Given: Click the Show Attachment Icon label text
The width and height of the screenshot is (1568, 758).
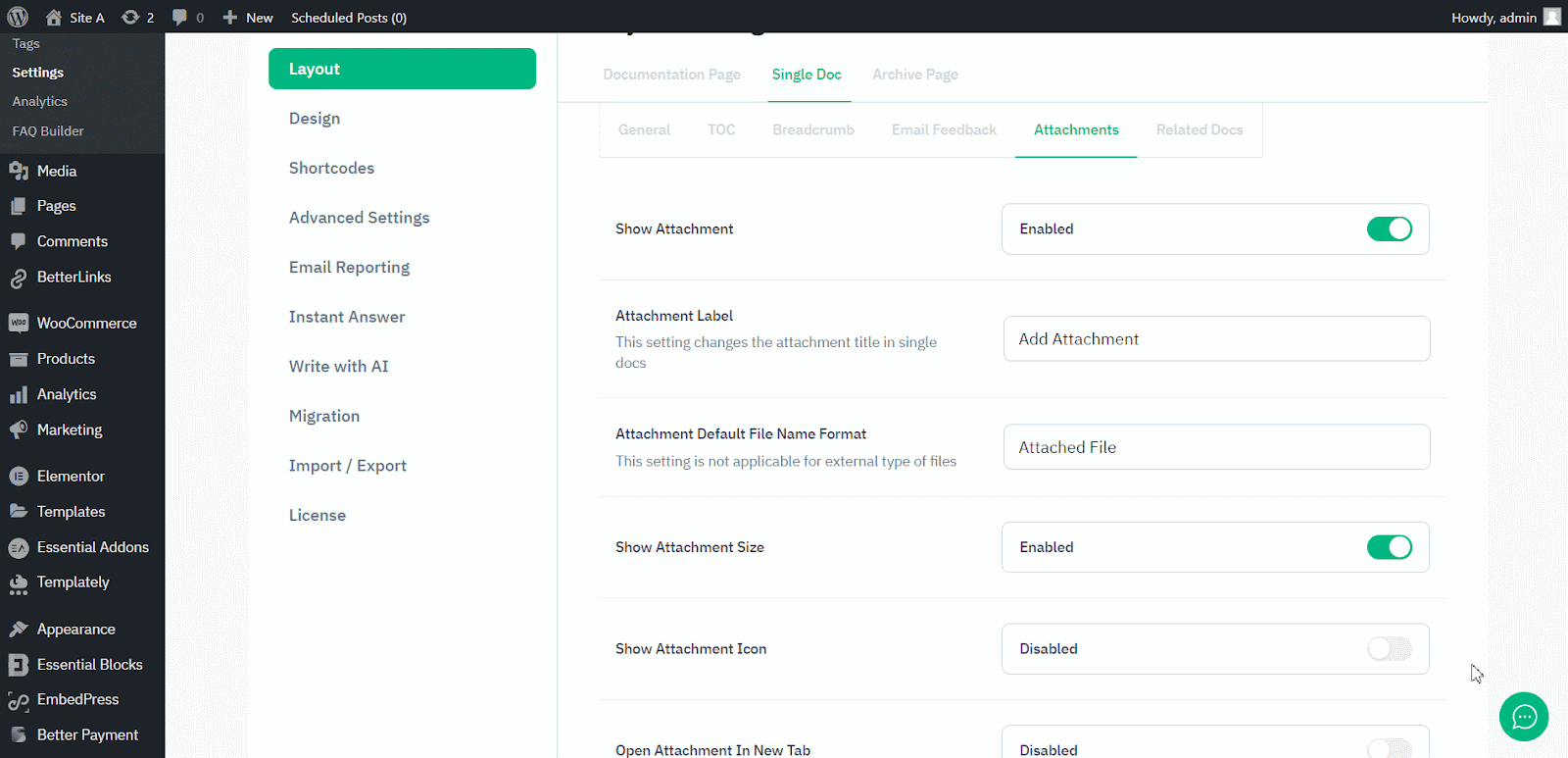Looking at the screenshot, I should [x=691, y=649].
